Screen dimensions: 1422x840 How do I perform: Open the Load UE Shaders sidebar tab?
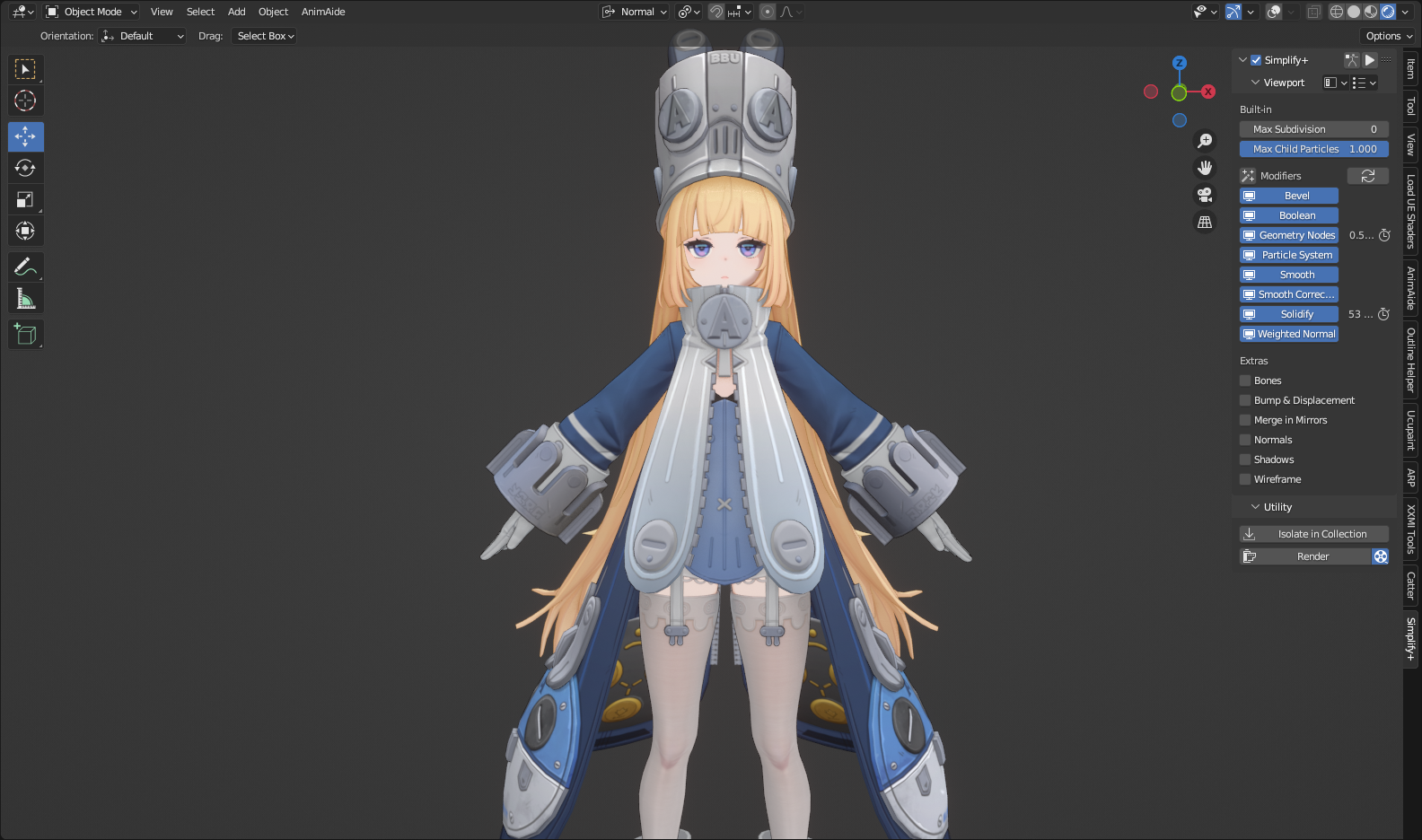[1411, 212]
